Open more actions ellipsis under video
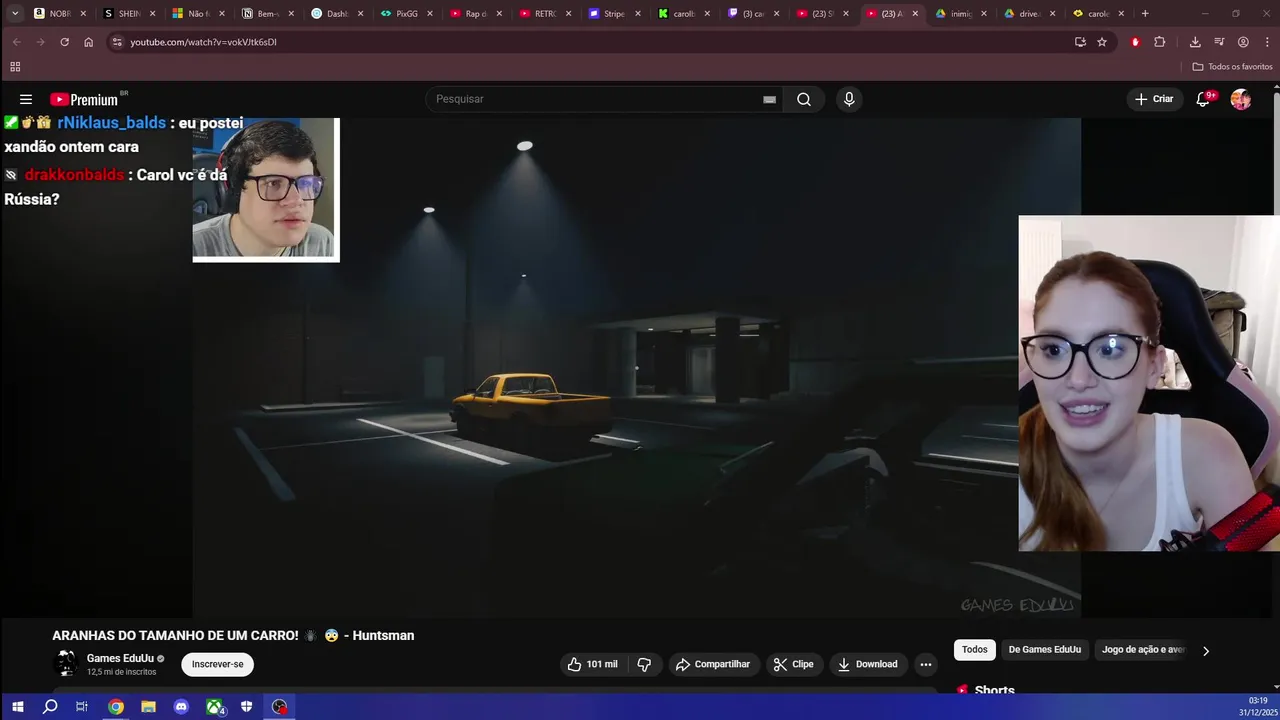 tap(926, 664)
